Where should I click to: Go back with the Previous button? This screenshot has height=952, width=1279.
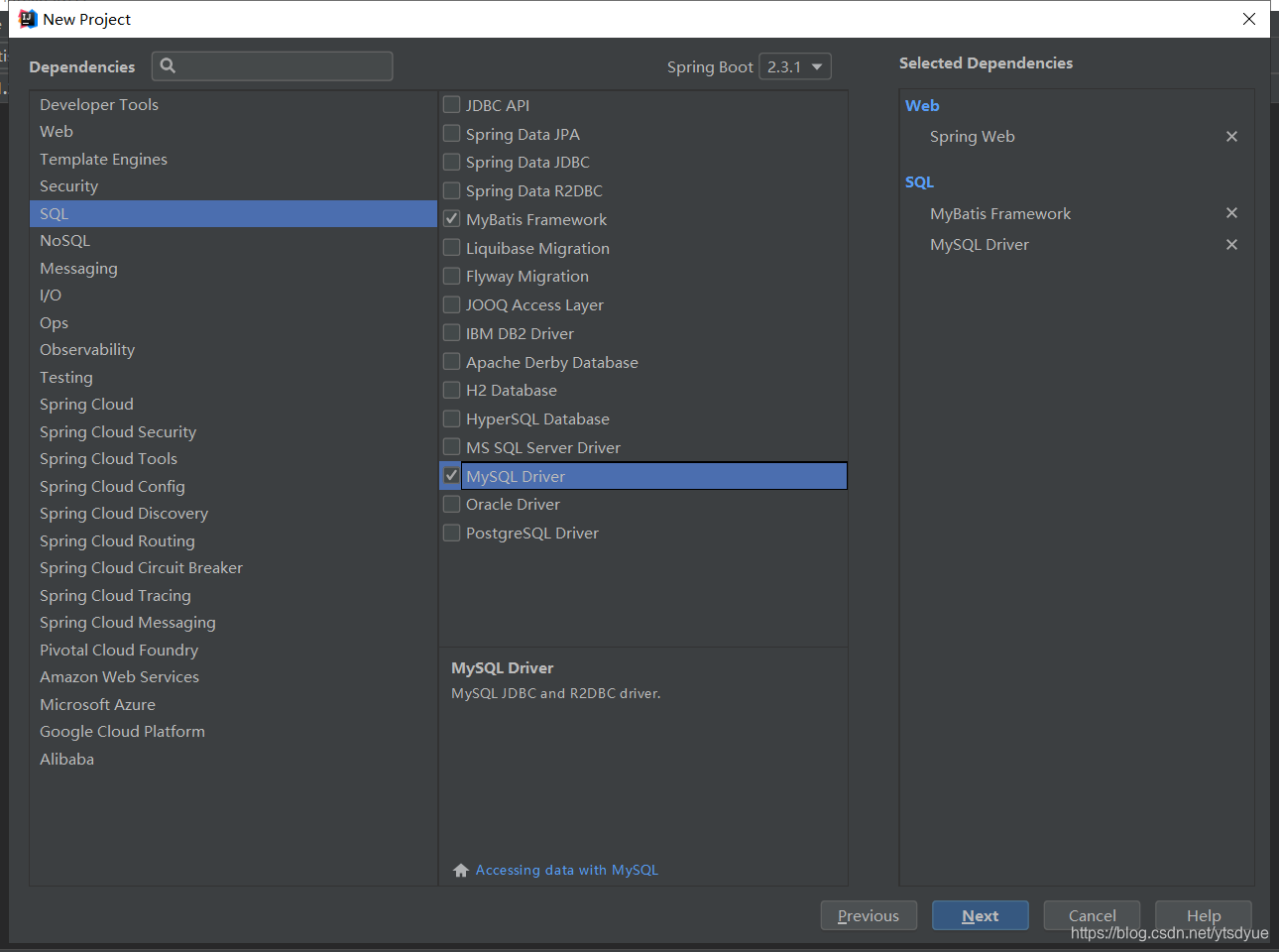[869, 915]
